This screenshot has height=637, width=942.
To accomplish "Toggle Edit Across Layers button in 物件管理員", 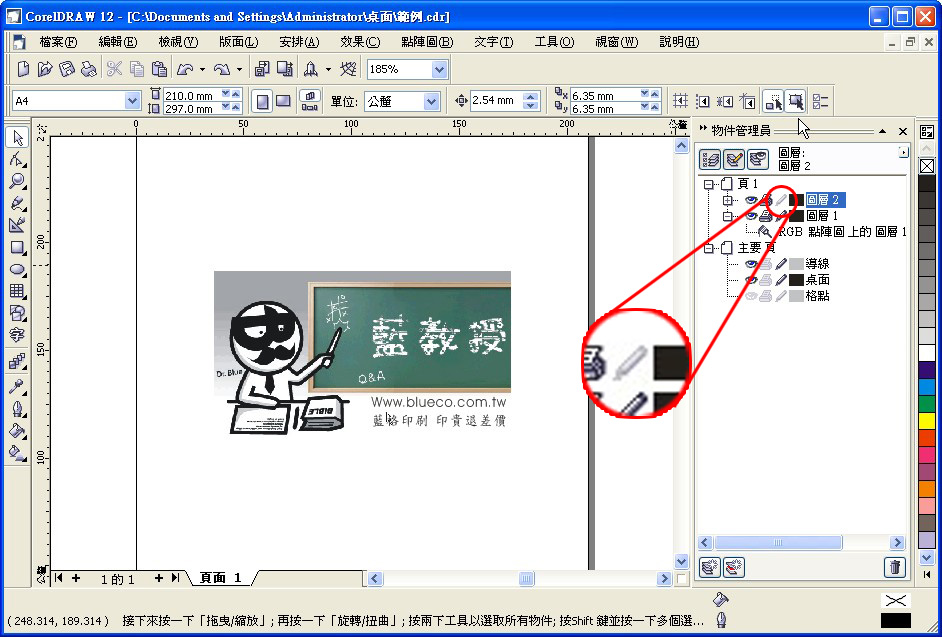I will 734,160.
